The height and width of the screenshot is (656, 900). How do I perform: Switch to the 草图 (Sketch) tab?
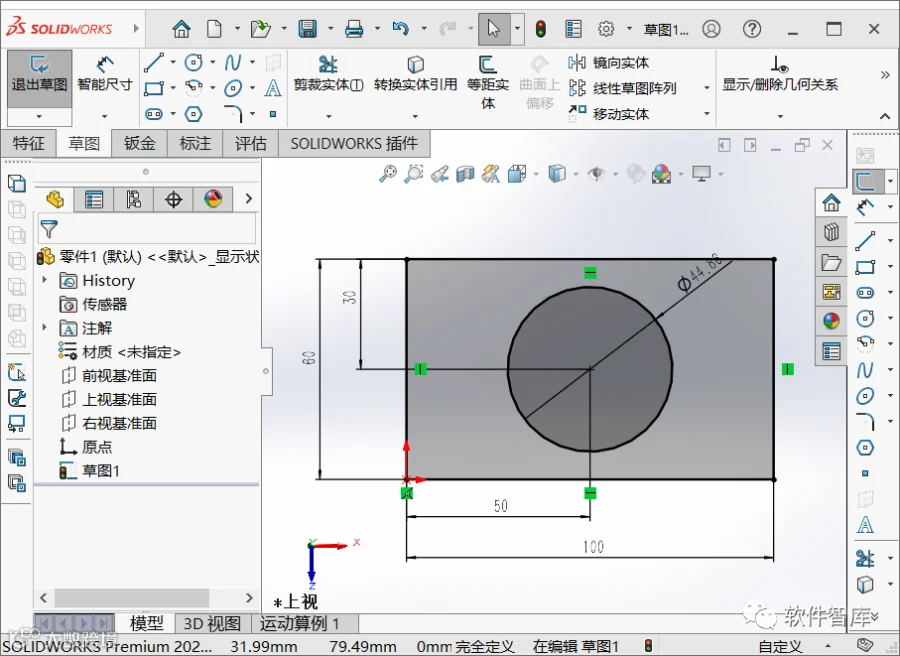click(84, 143)
